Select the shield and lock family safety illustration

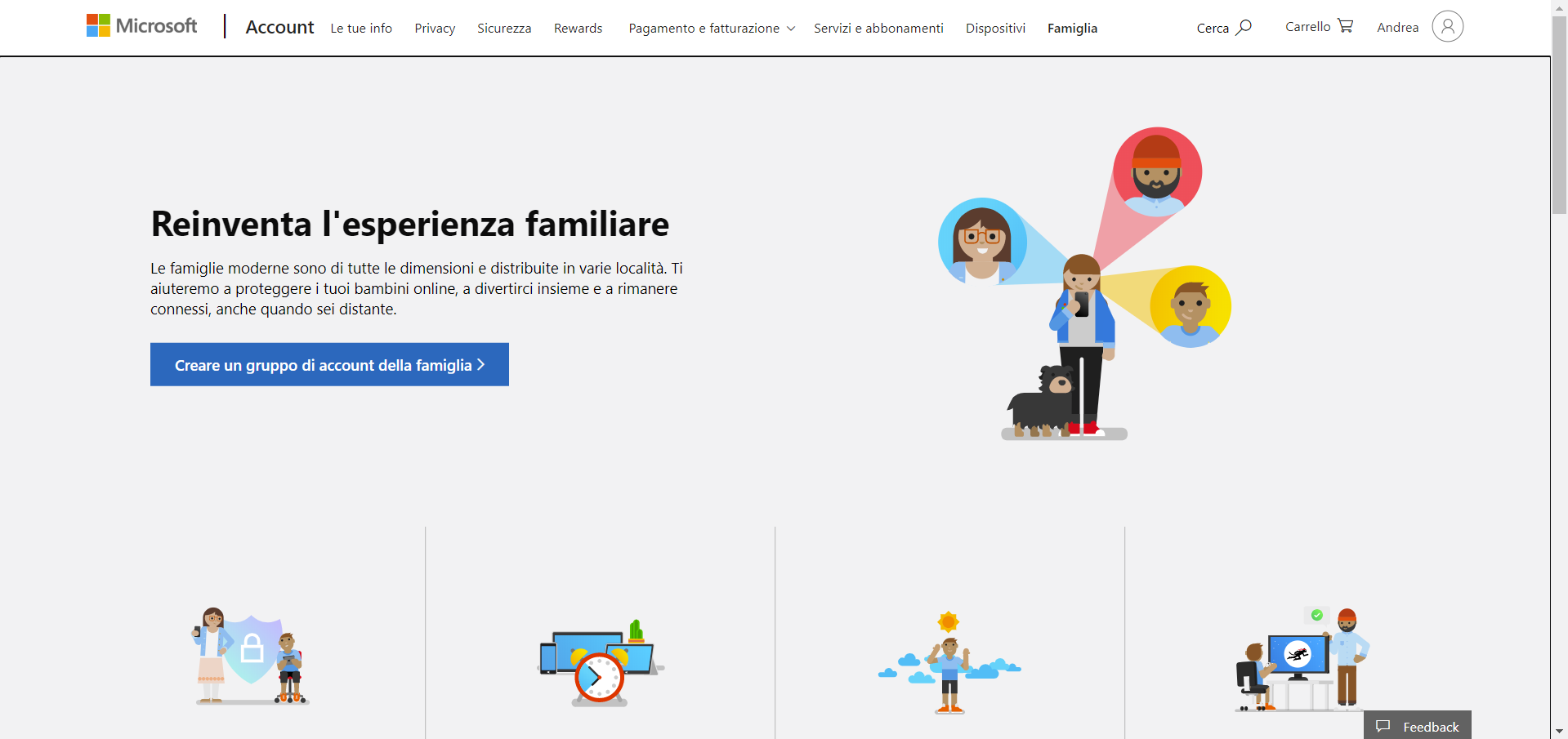251,656
